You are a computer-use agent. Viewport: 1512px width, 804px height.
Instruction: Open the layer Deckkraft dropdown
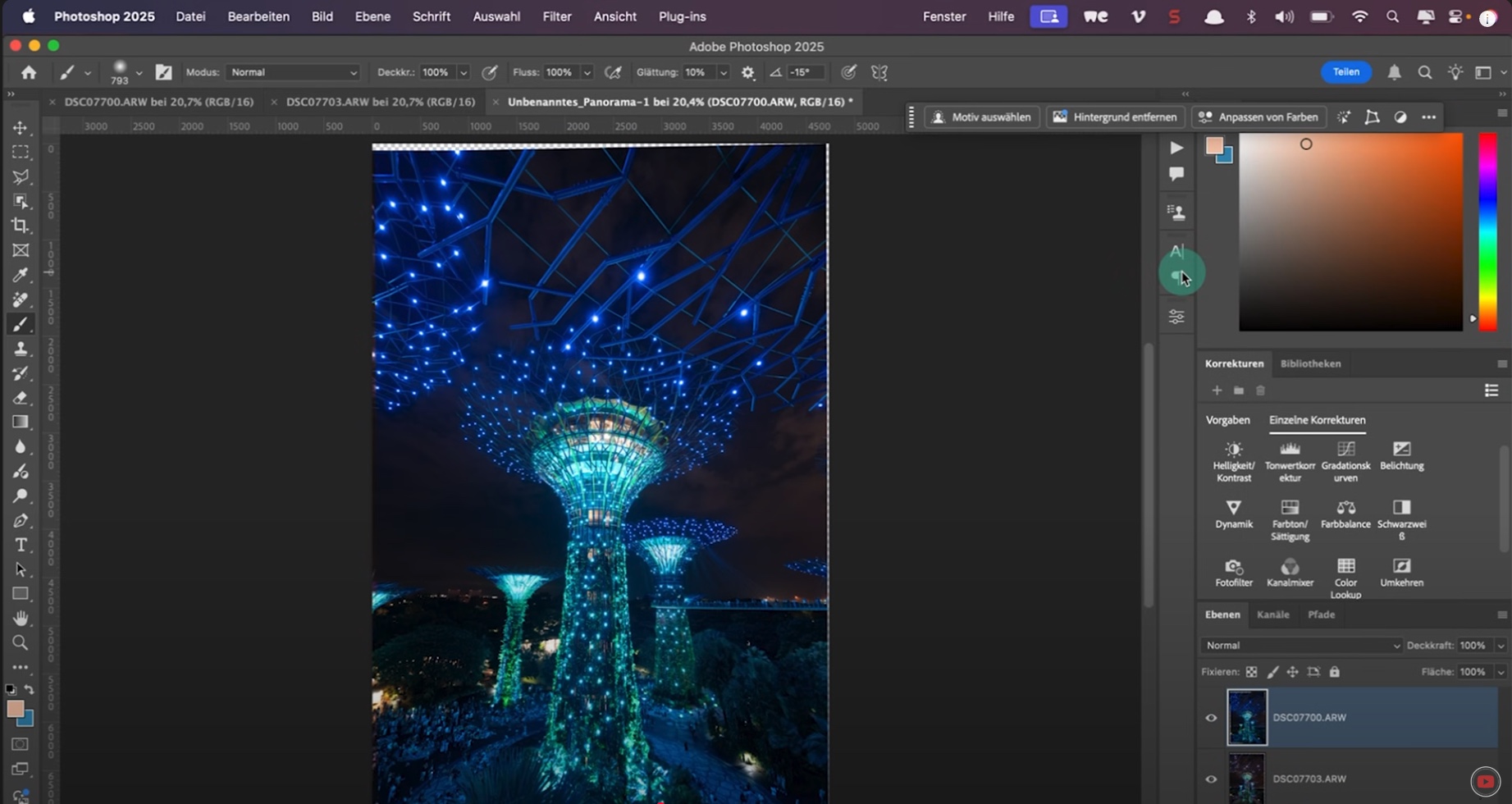(x=1501, y=646)
